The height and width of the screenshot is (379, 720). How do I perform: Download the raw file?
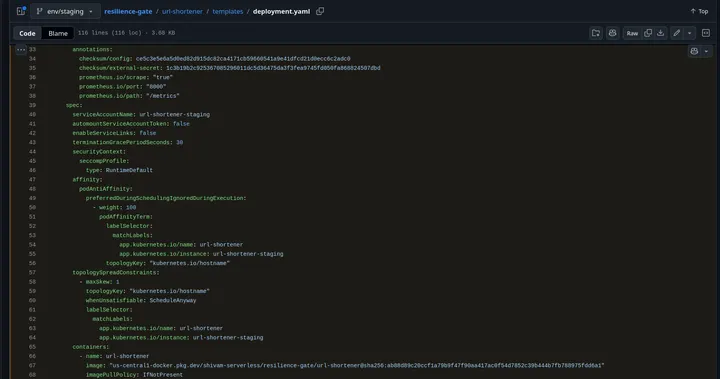coord(660,33)
